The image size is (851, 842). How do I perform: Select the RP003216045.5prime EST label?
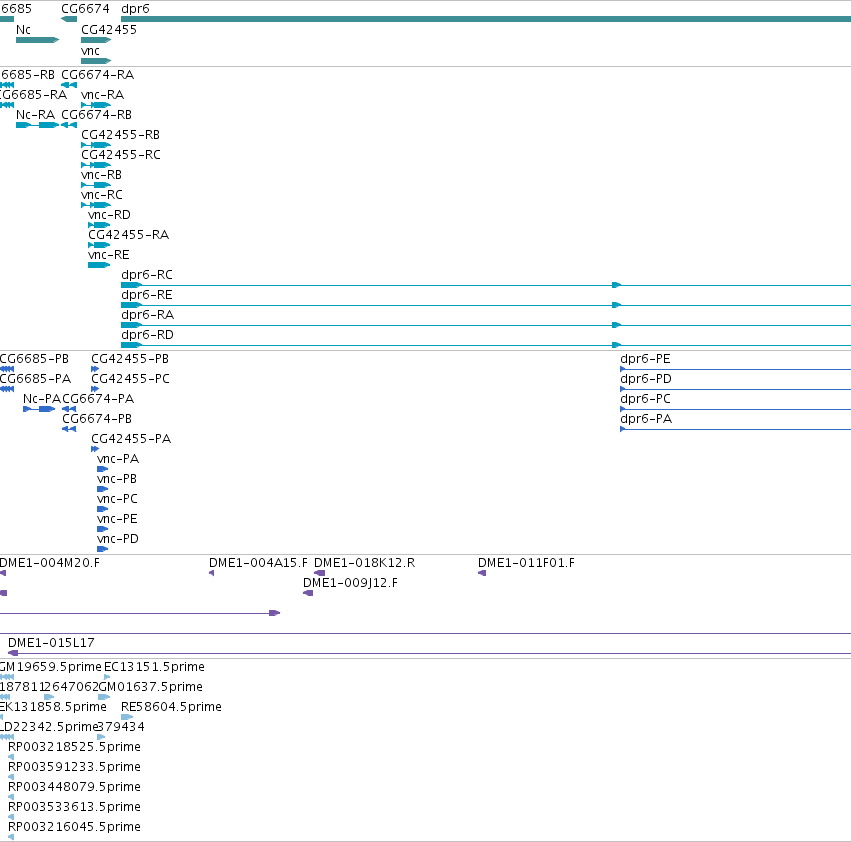(74, 827)
